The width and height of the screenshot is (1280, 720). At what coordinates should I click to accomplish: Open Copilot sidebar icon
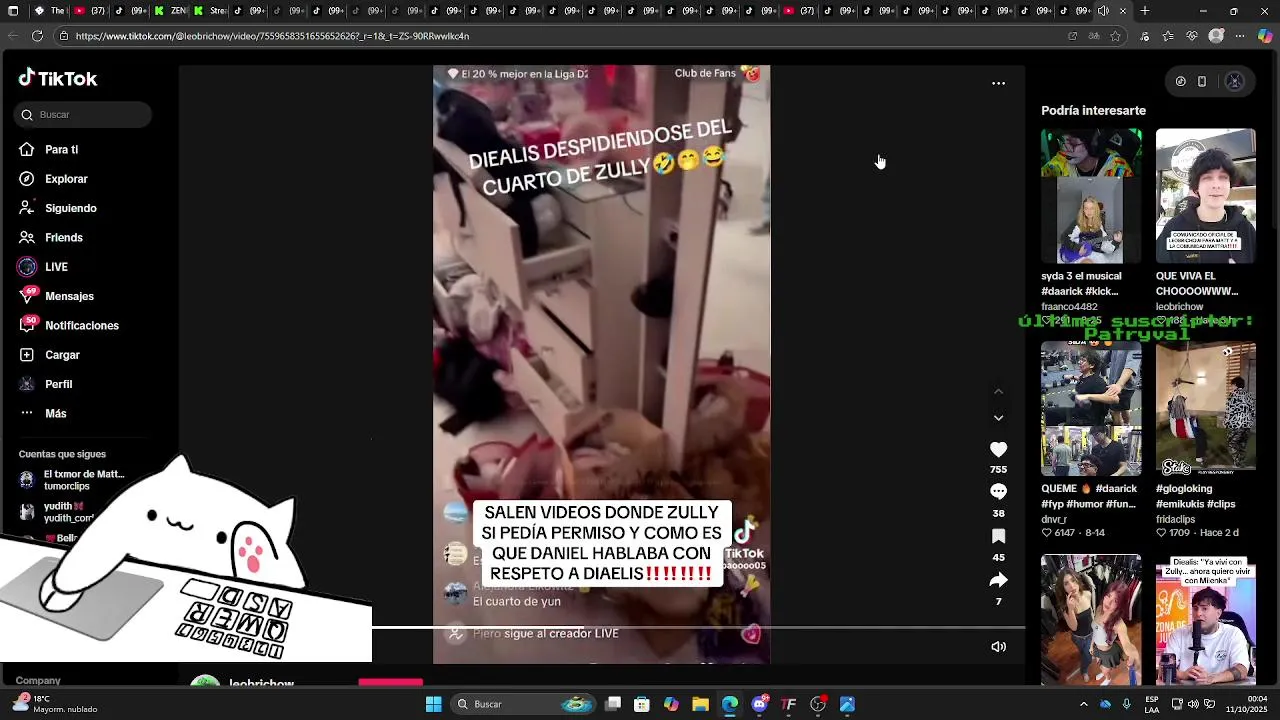[1265, 36]
